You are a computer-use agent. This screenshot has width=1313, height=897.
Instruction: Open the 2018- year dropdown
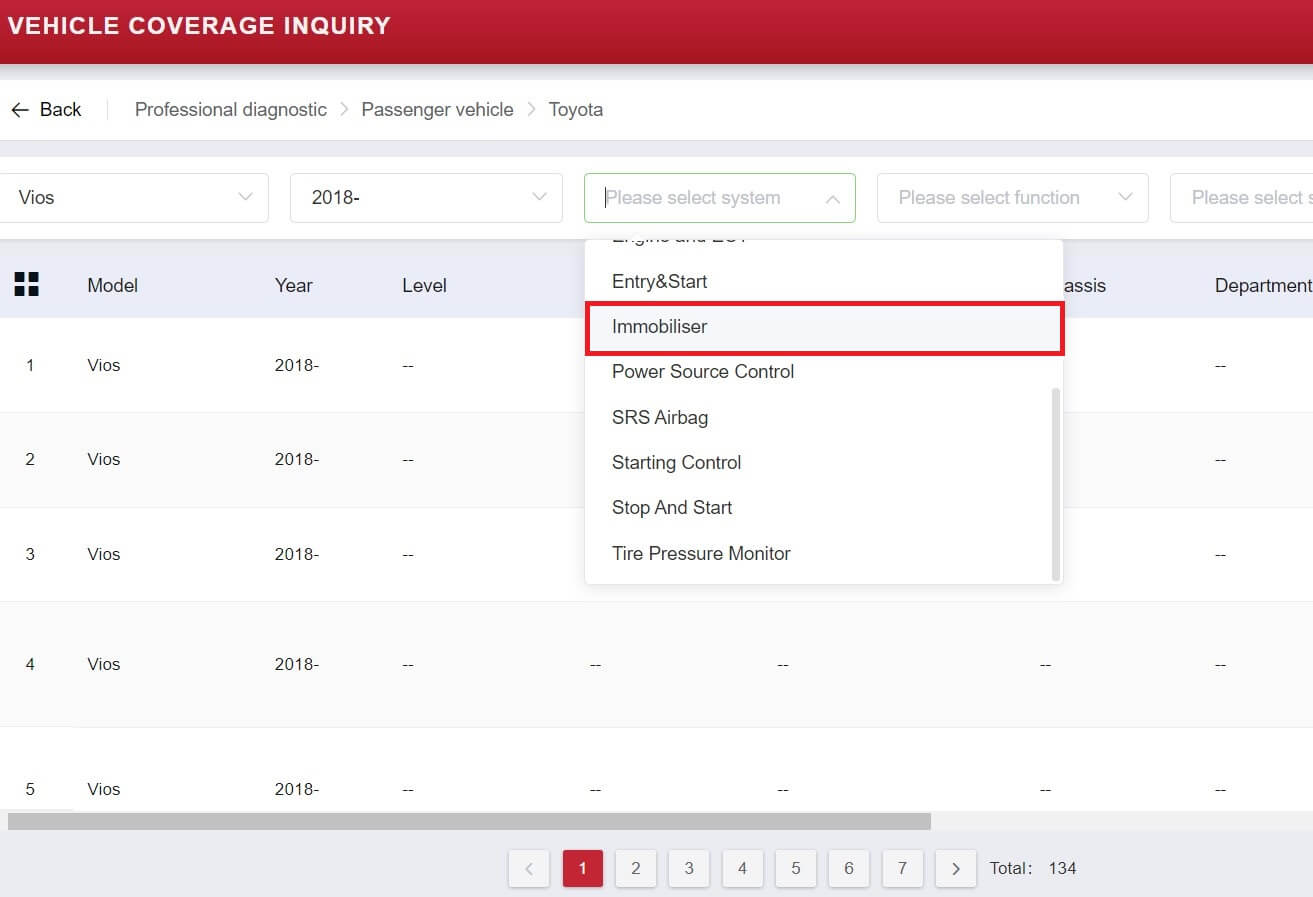tap(420, 198)
